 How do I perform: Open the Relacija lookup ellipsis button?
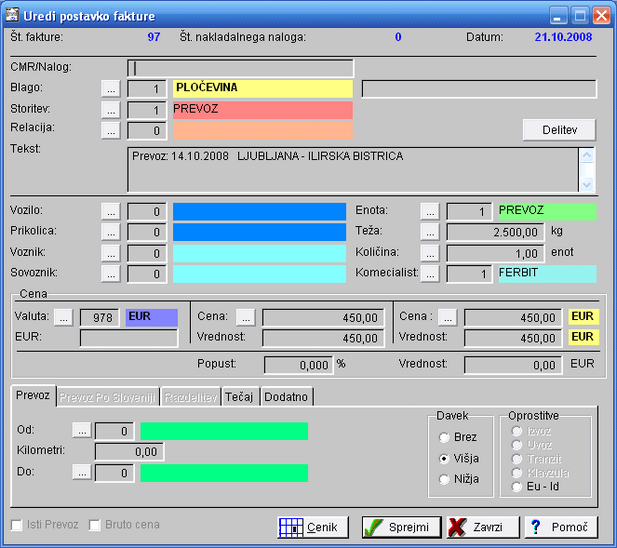pos(111,130)
